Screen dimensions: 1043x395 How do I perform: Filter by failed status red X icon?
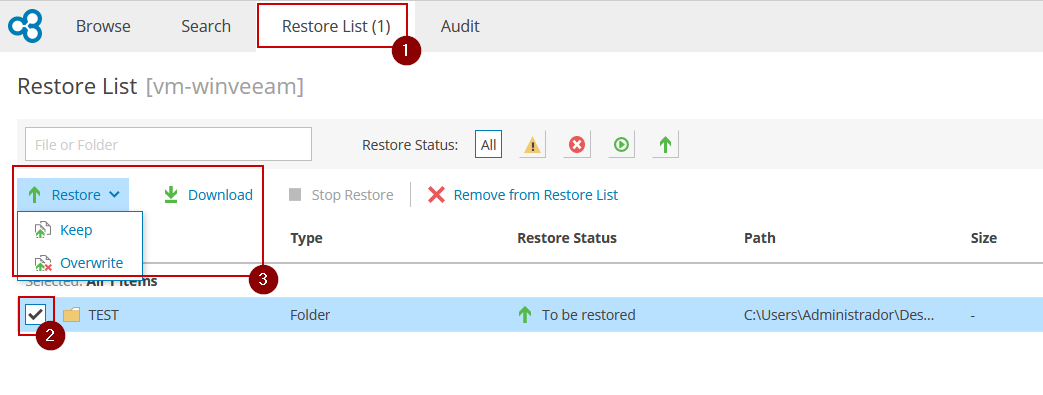pos(577,144)
